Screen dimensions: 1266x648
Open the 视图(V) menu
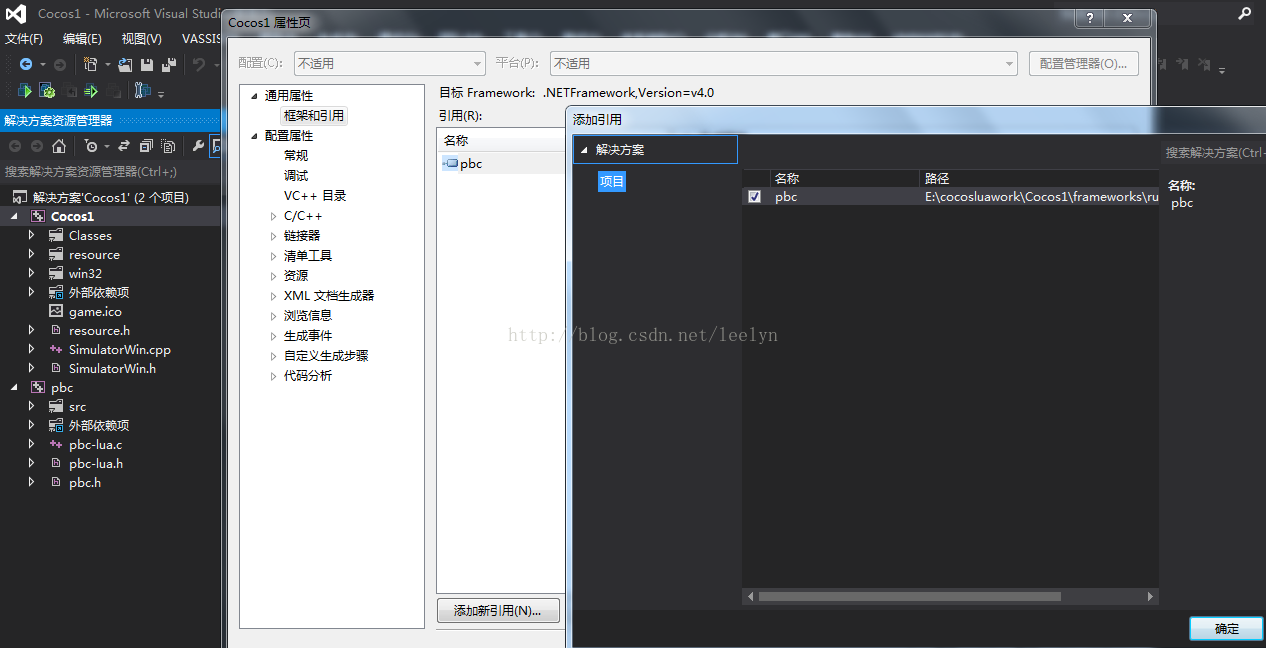141,39
